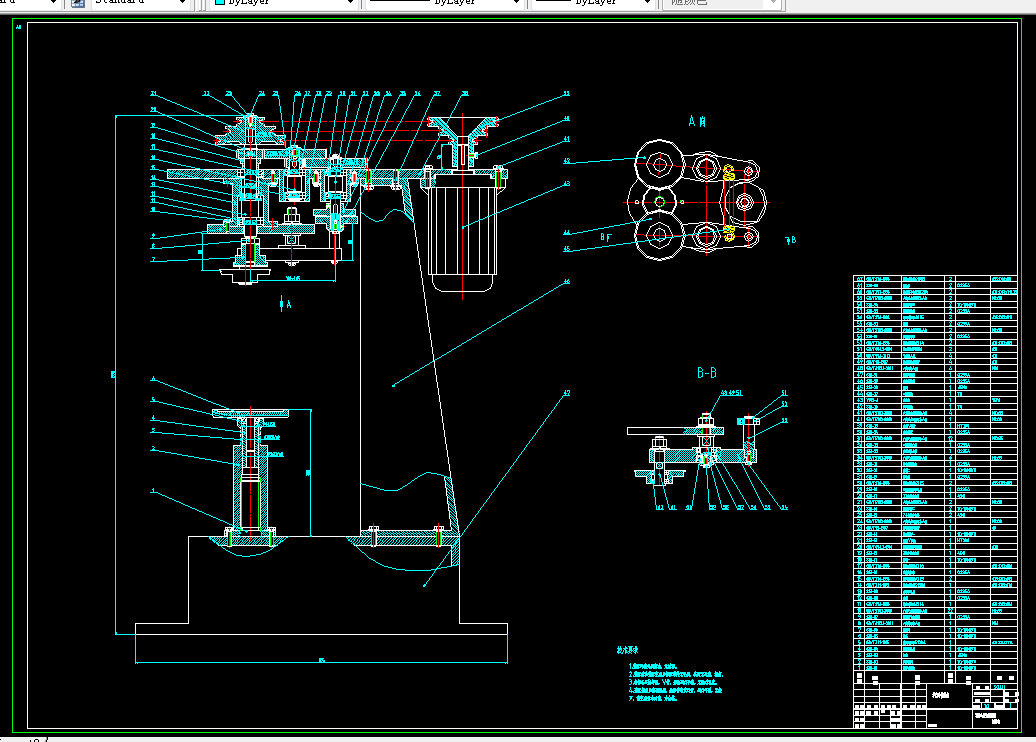
Task: Click the upper yellow spring in view A
Action: coord(729,172)
